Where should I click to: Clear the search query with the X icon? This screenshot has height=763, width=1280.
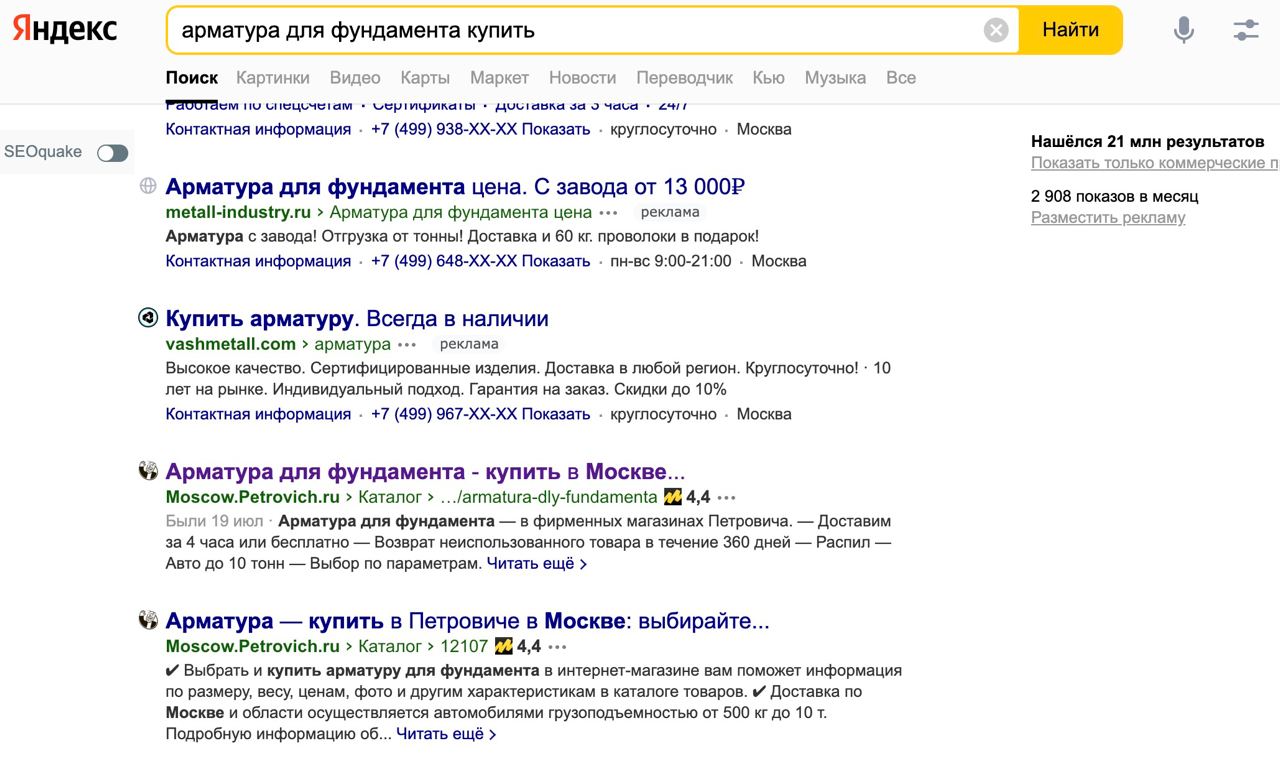pyautogui.click(x=996, y=30)
